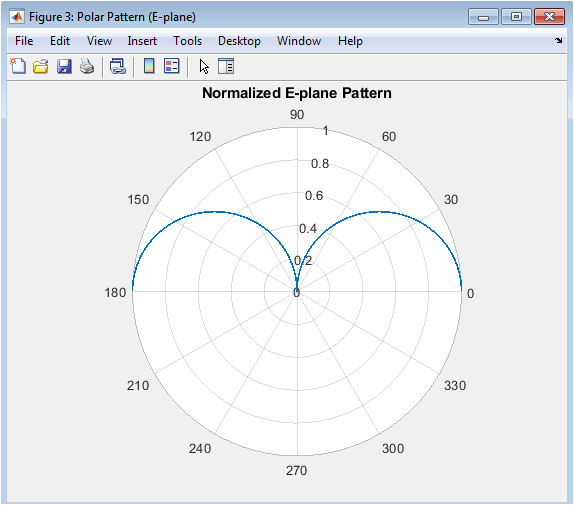Click the MATLAB logo in title bar
Viewport: 574px width, 505px height.
(x=17, y=16)
